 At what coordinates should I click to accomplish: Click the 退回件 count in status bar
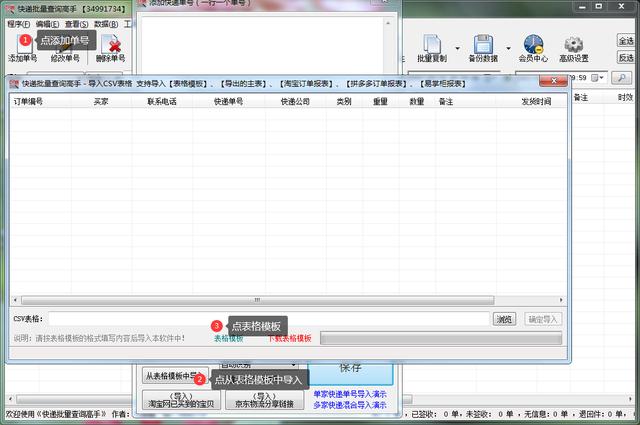click(602, 414)
